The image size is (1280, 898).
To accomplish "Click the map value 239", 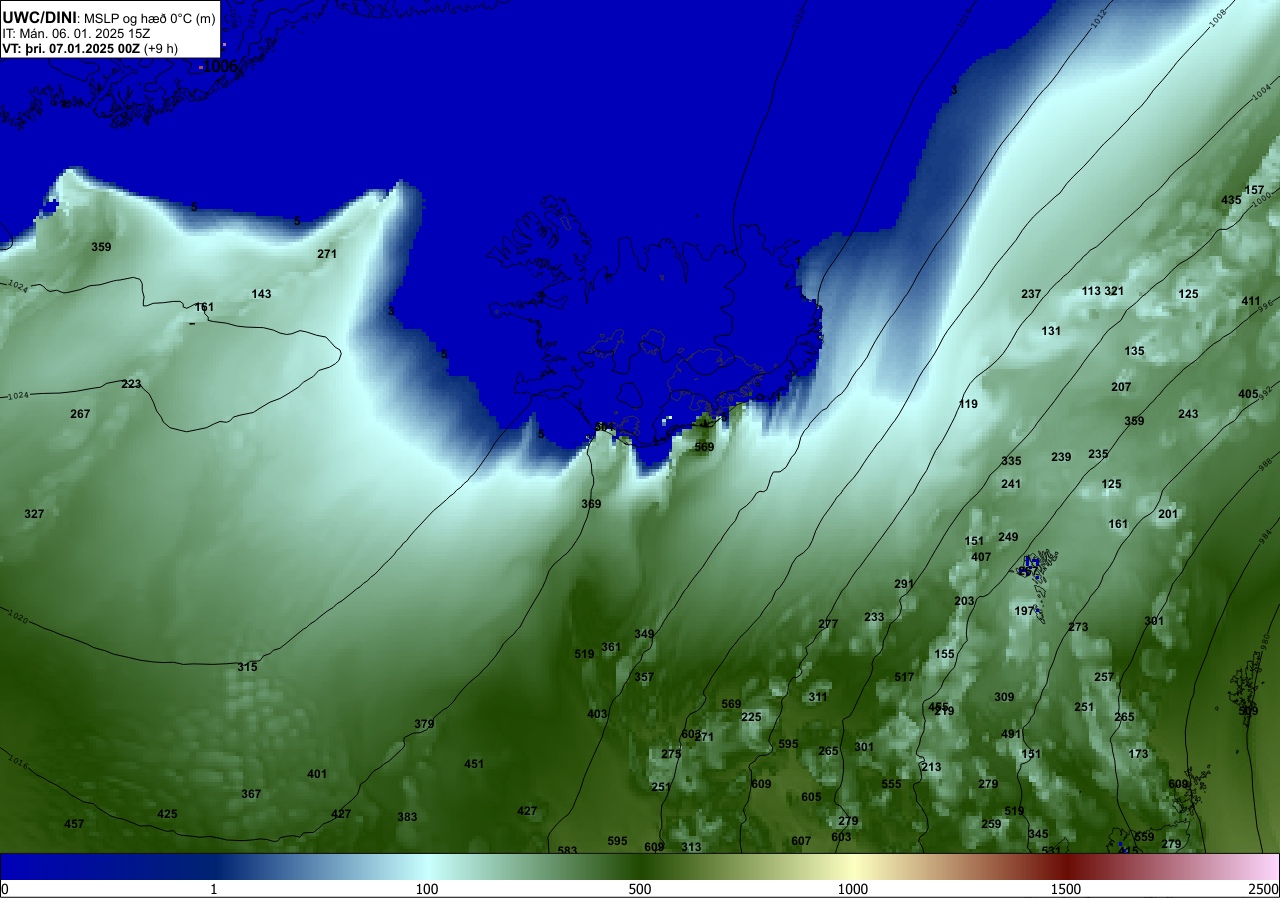I will pos(1061,457).
